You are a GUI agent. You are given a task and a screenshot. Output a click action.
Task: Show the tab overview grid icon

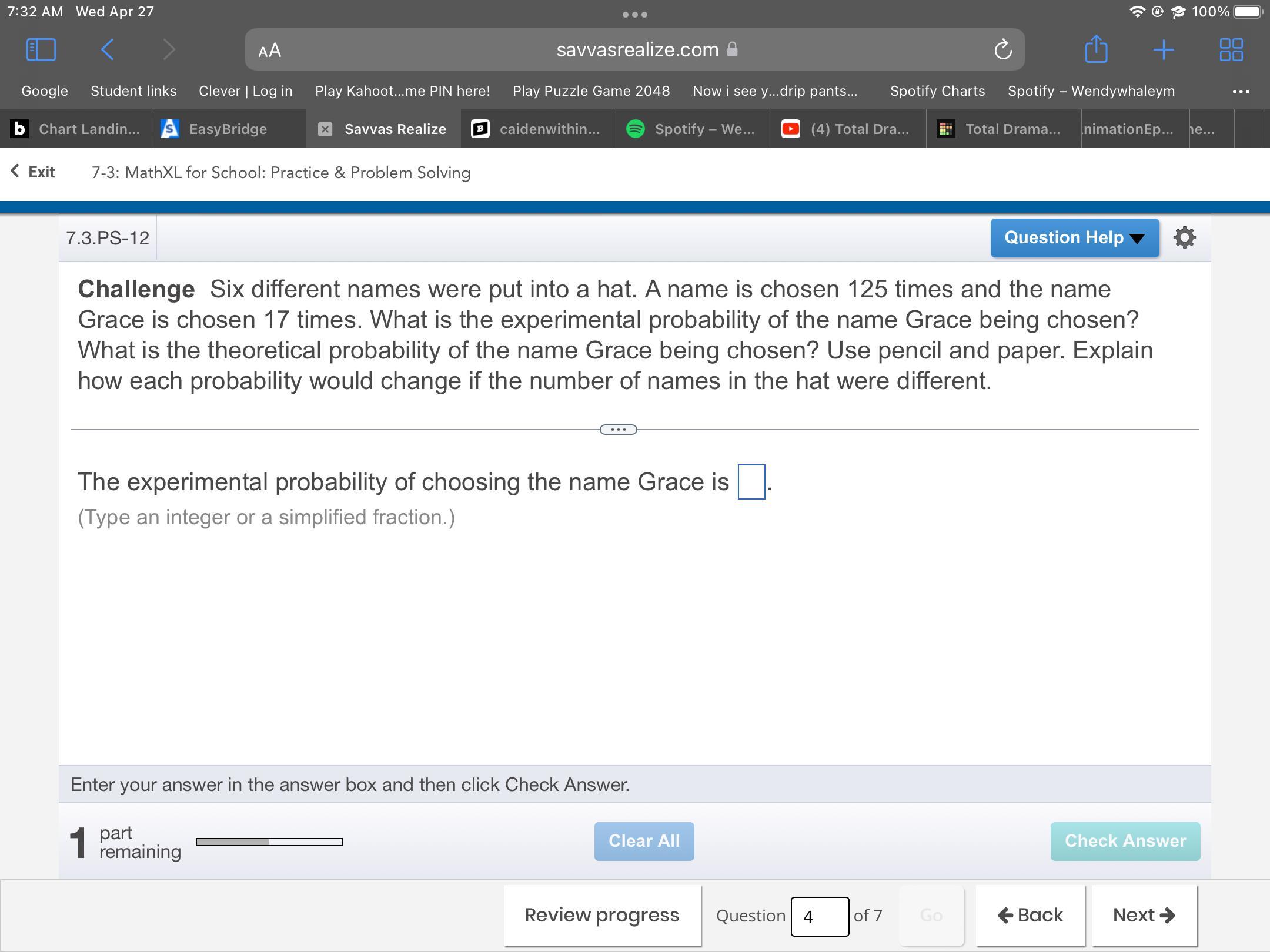coord(1231,49)
